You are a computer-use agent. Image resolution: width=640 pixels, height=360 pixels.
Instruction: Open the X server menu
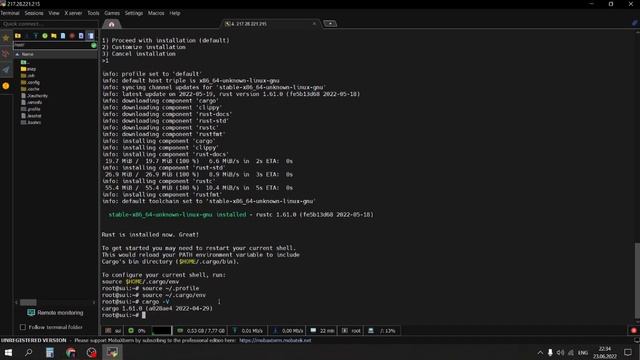coord(73,13)
